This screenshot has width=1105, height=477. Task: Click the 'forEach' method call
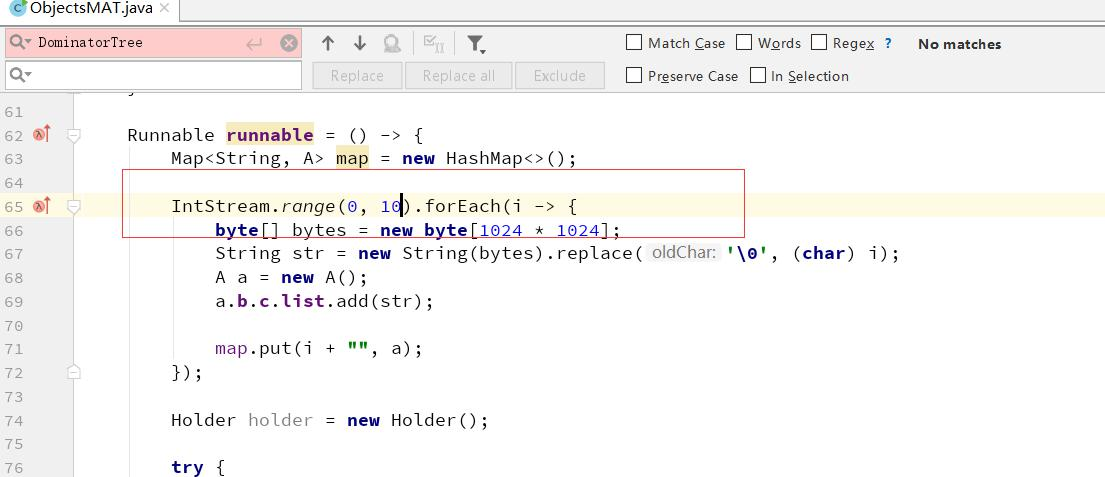coord(463,206)
